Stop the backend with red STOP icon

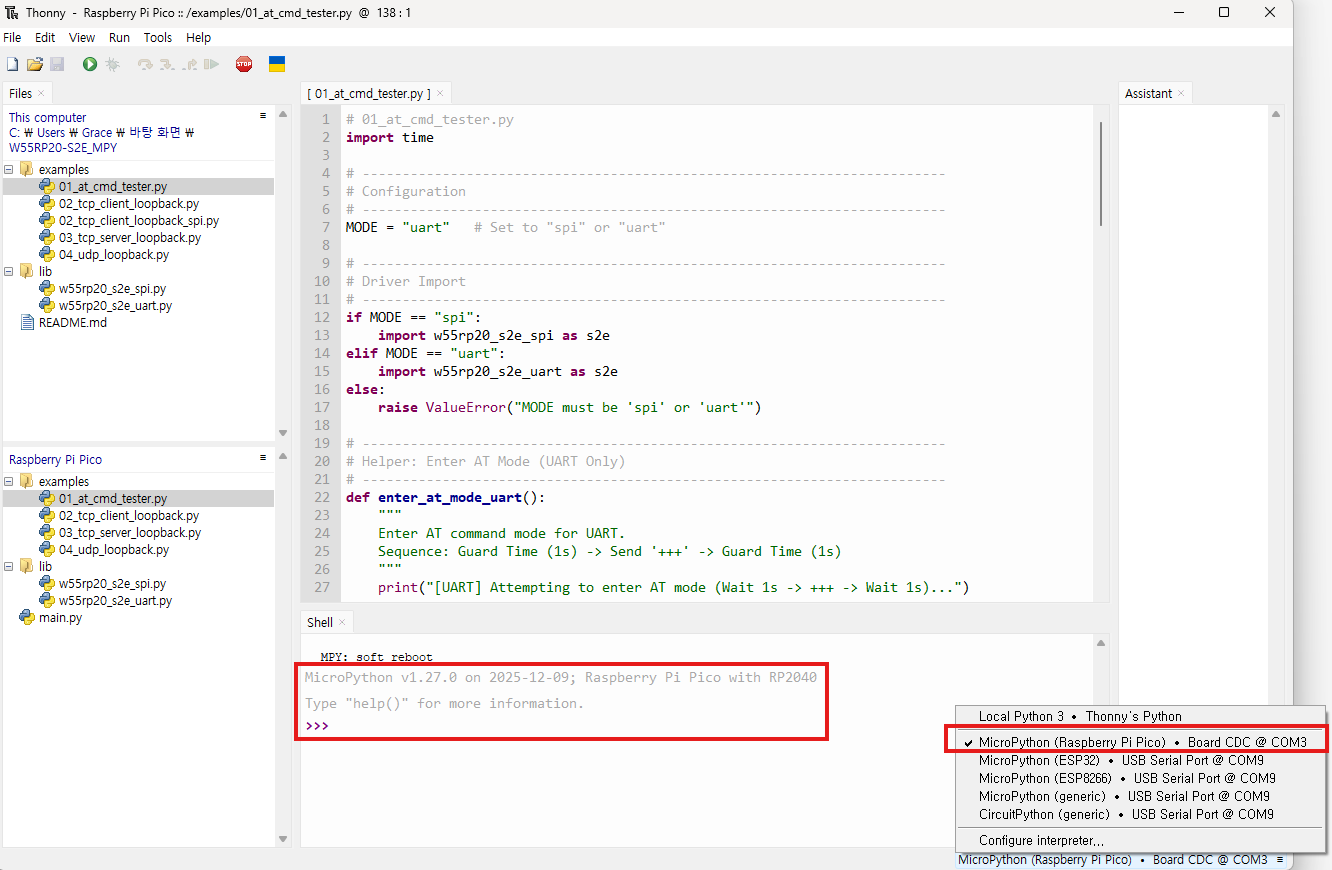(244, 64)
